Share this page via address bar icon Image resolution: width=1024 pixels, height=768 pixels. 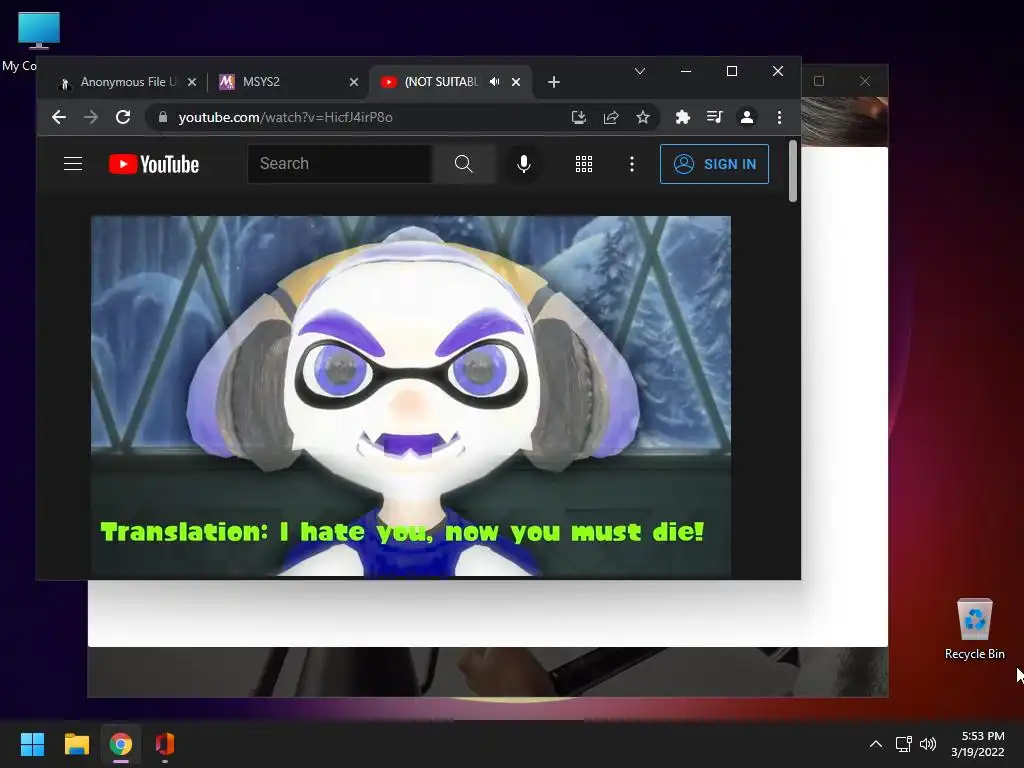611,117
